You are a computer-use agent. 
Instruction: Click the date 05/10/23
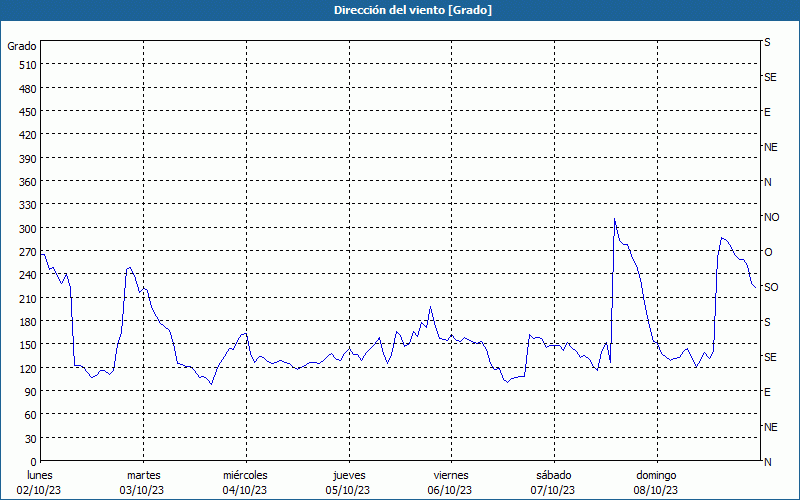347,491
